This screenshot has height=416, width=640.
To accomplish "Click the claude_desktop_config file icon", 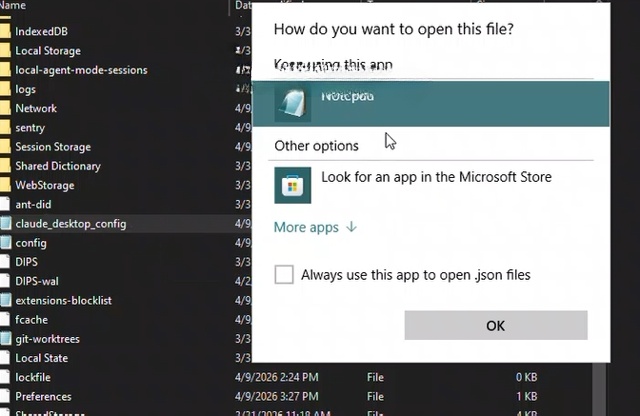I will pyautogui.click(x=5, y=223).
